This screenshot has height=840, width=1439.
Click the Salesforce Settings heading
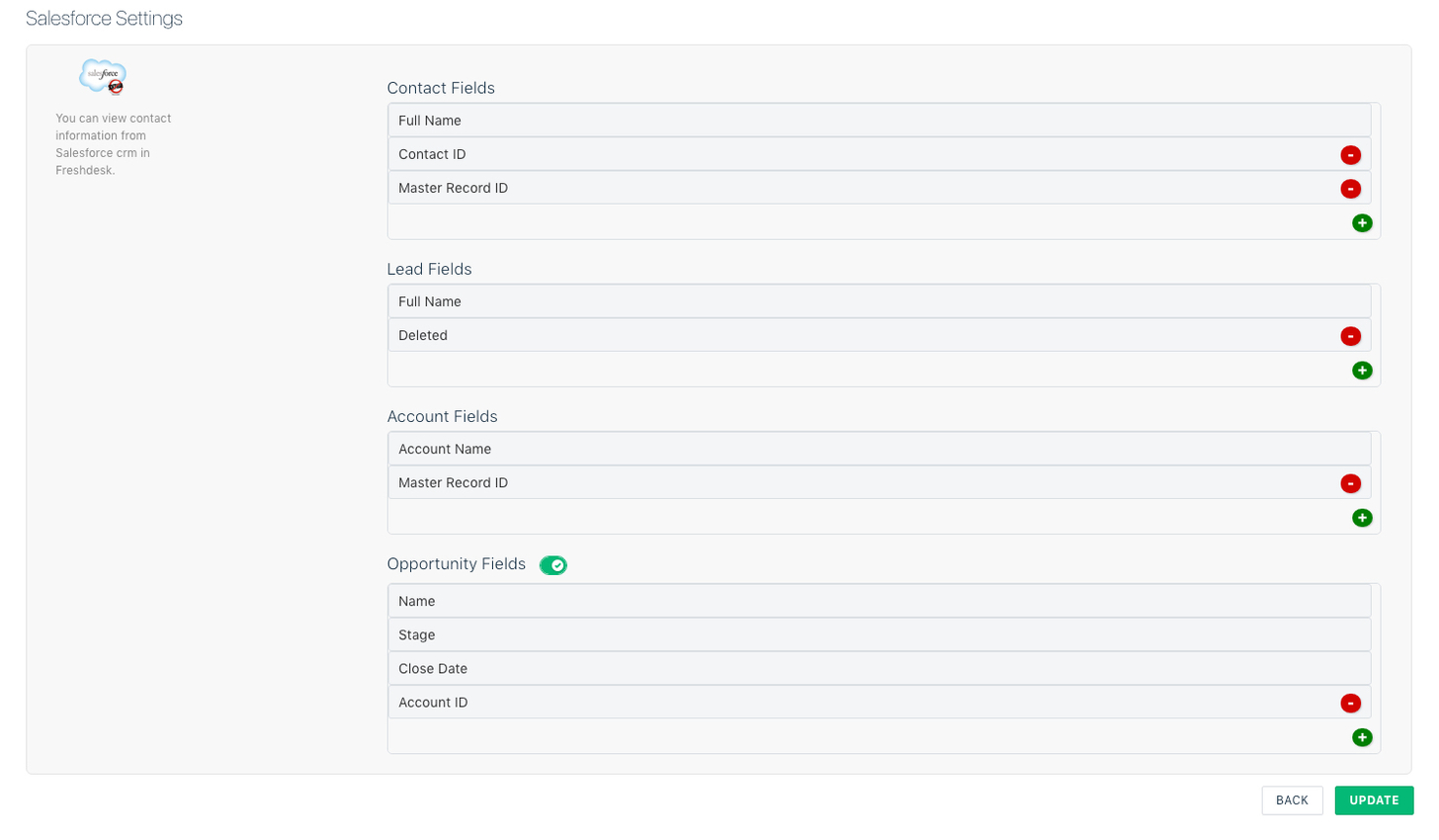point(103,18)
